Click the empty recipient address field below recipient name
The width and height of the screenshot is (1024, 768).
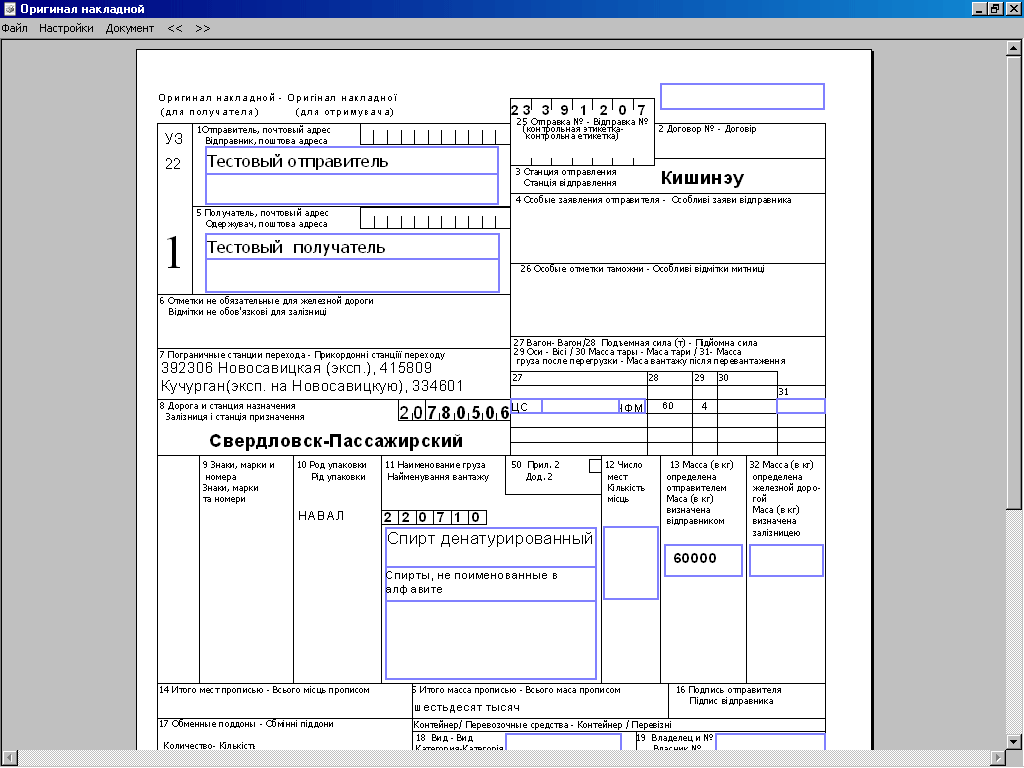[352, 276]
